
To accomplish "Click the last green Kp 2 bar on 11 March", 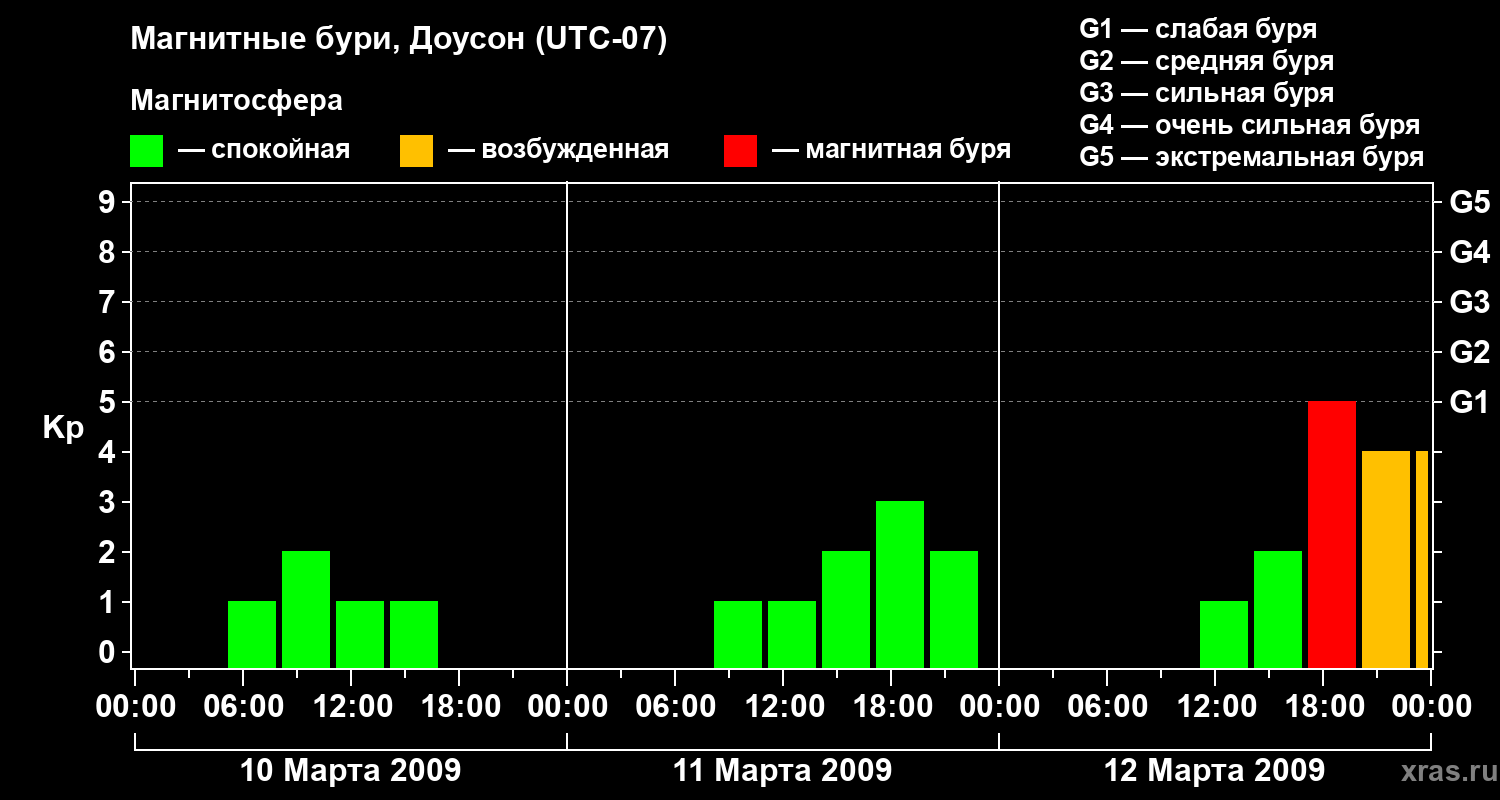I will coord(954,610).
